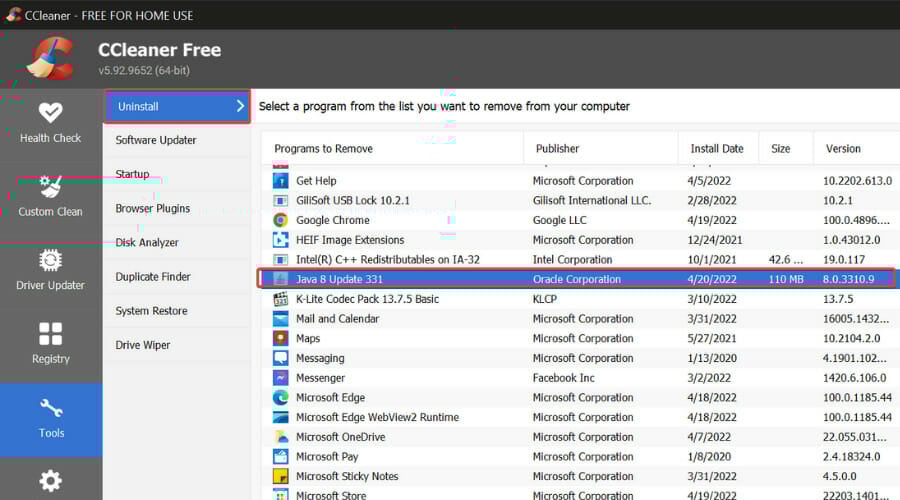Open Custom Clean broom icon
900x500 pixels.
click(x=51, y=187)
